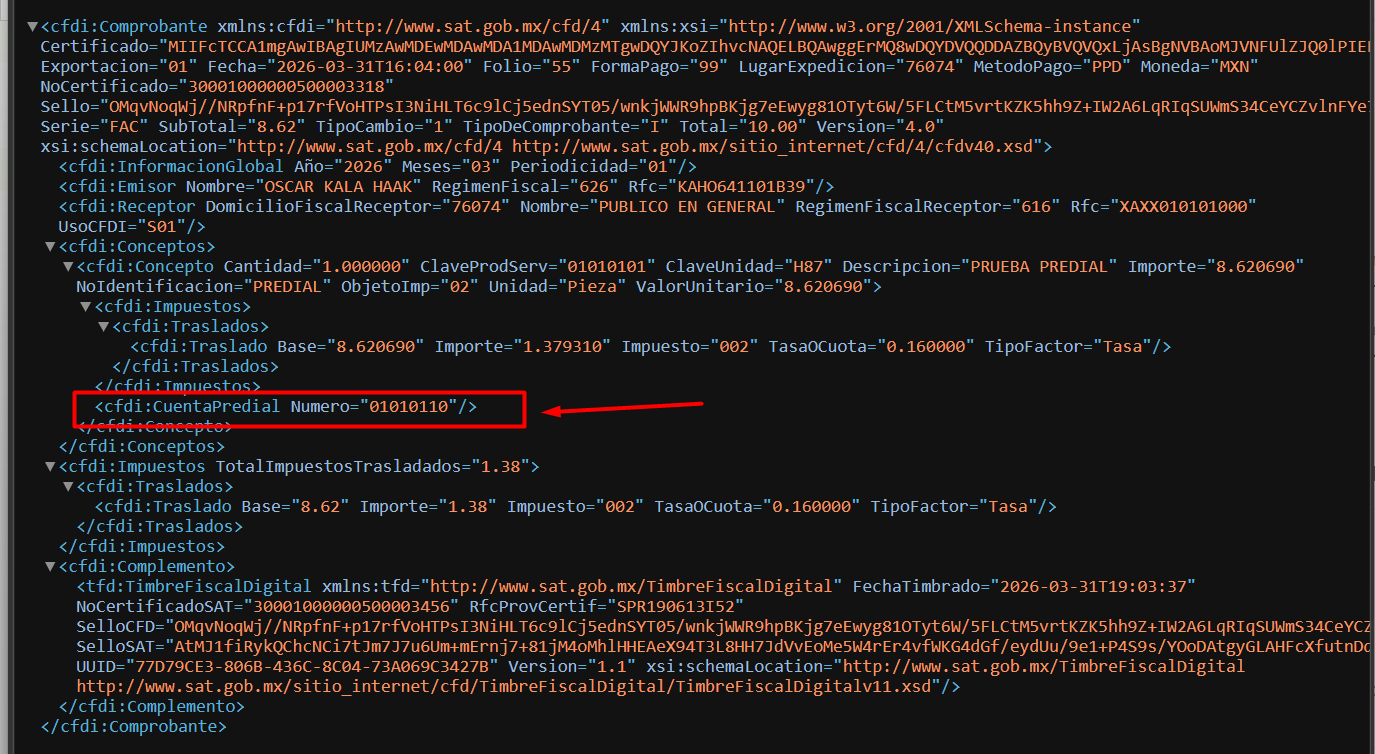Image resolution: width=1375 pixels, height=754 pixels.
Task: Collapse cfdi:Traslados nested within the Concepto
Action: (104, 326)
